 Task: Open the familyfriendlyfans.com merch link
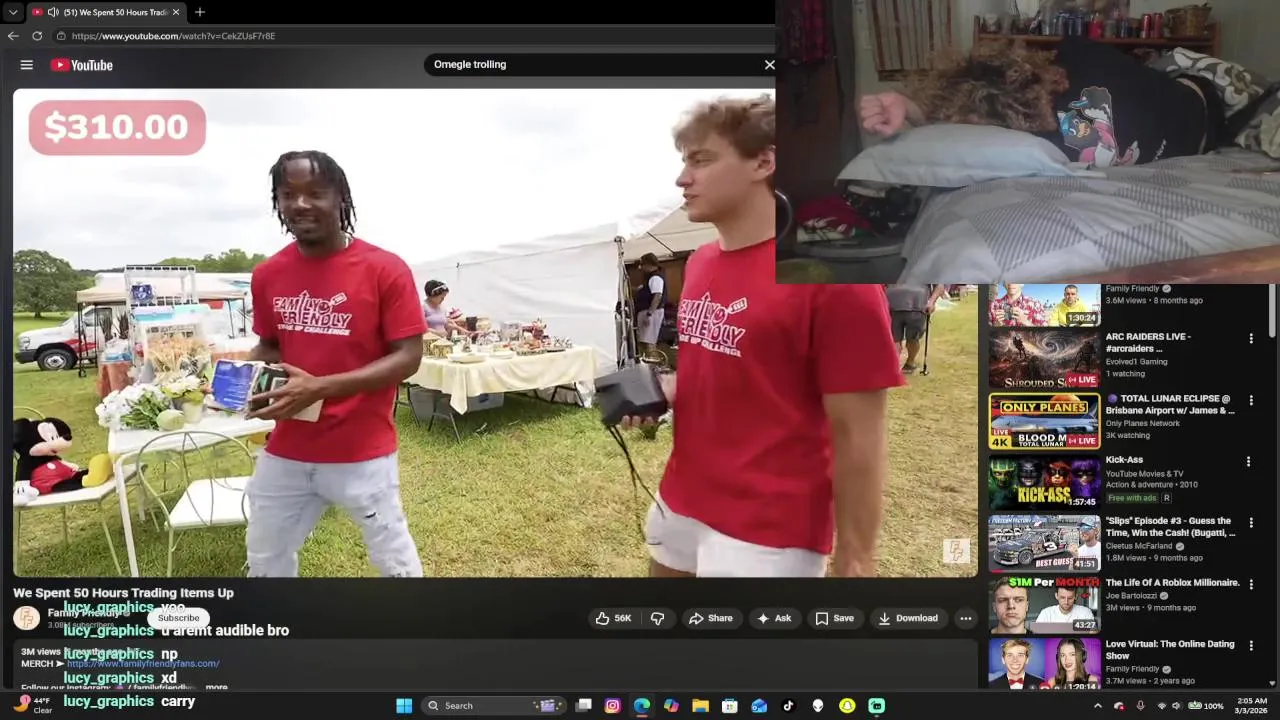click(x=143, y=663)
